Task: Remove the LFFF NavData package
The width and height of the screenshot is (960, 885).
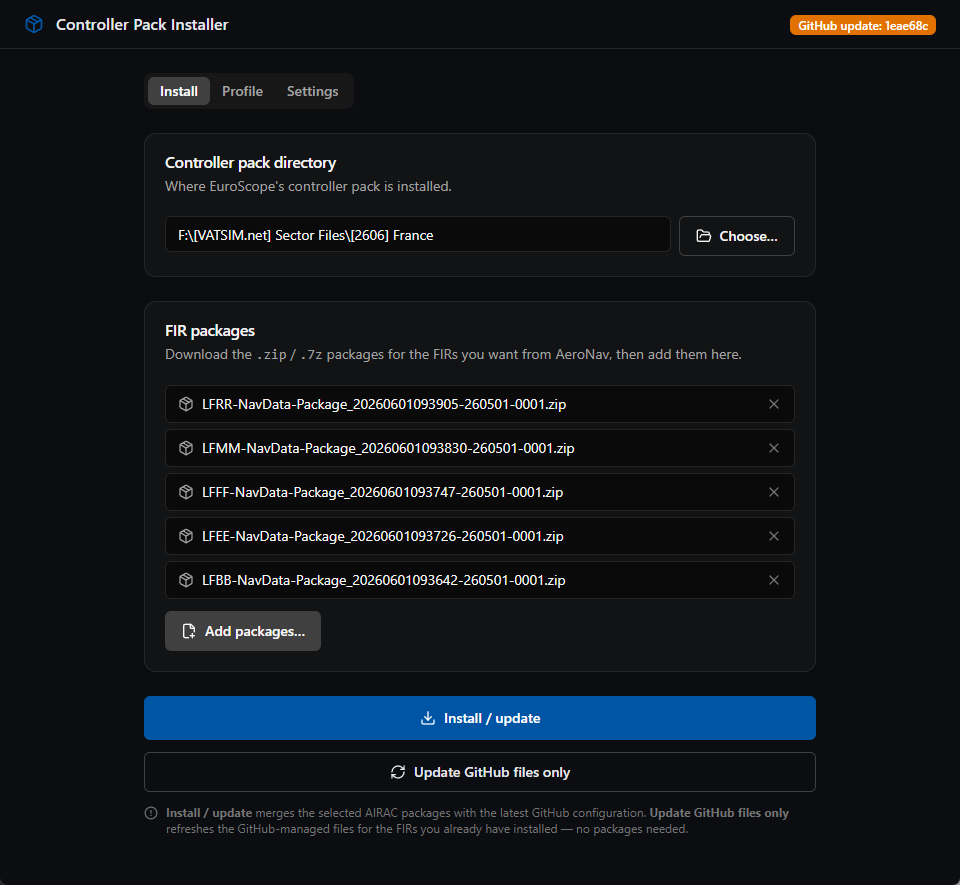Action: (x=774, y=492)
